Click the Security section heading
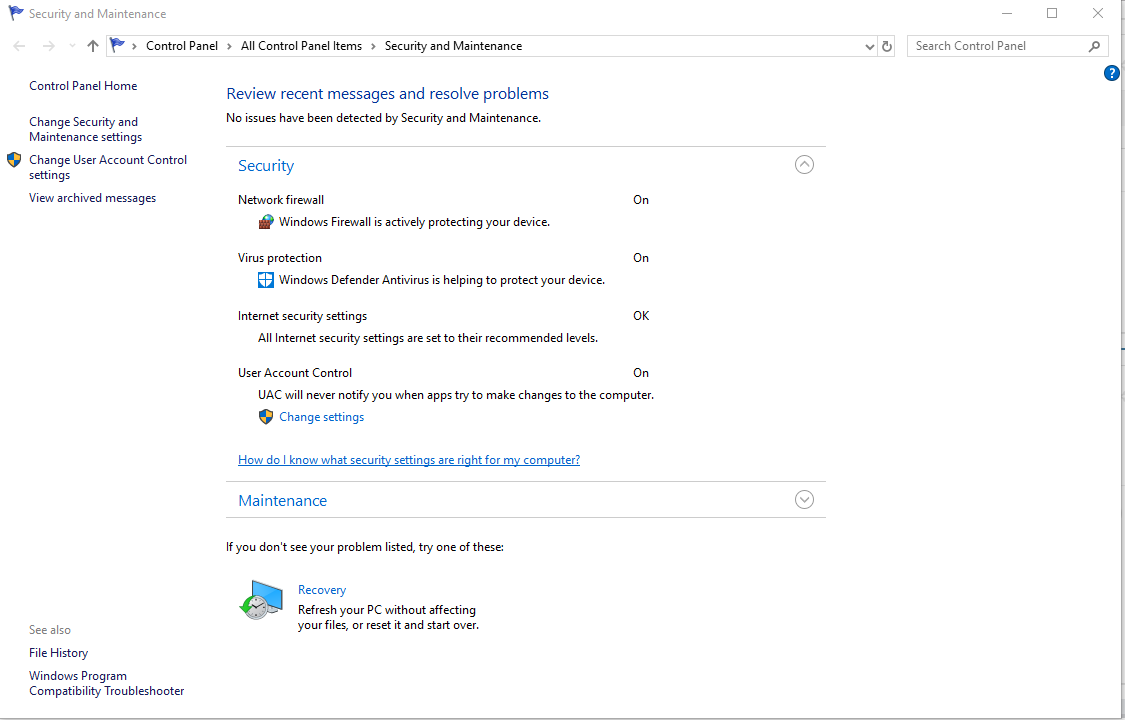 pyautogui.click(x=266, y=166)
